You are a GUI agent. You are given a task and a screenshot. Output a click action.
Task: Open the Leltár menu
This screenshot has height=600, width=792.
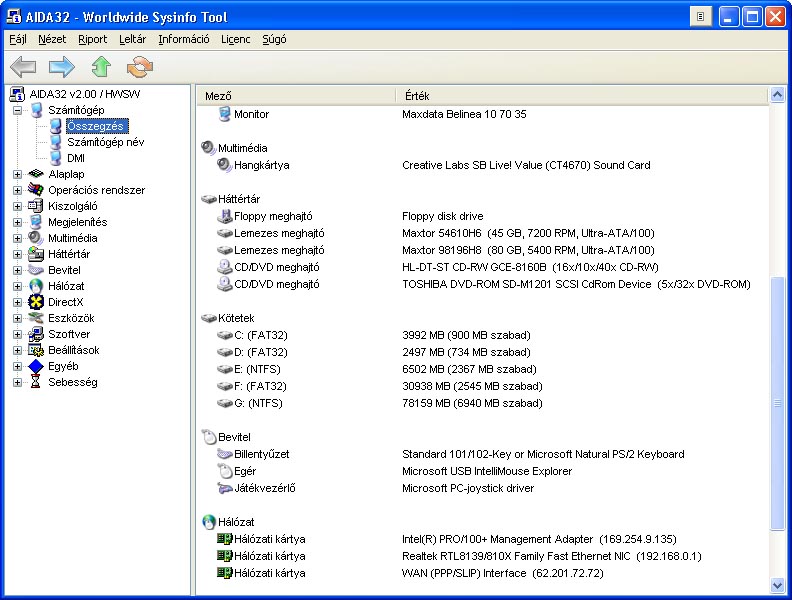click(132, 39)
